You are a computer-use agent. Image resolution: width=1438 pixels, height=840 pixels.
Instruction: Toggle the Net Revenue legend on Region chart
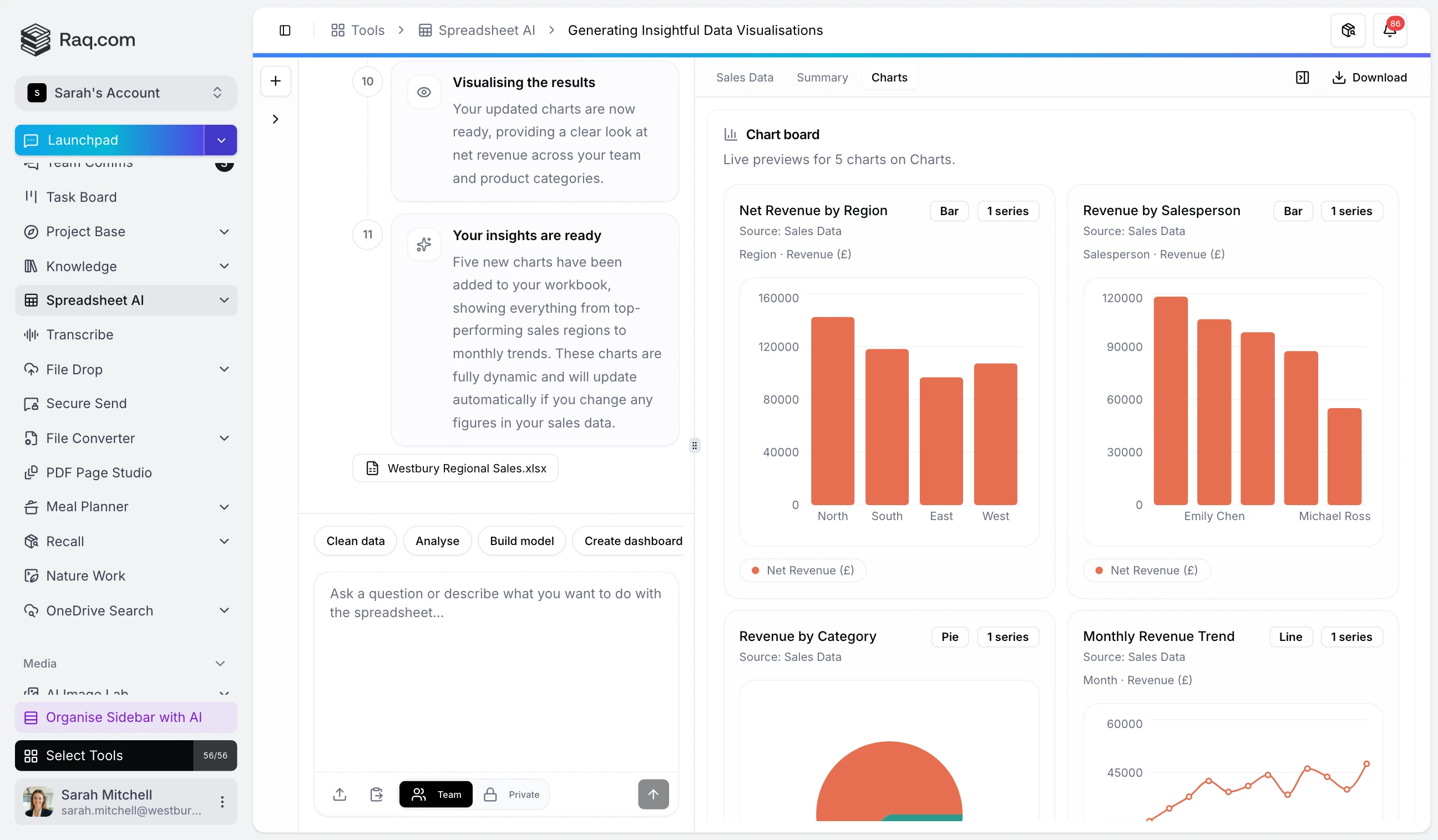coord(802,571)
